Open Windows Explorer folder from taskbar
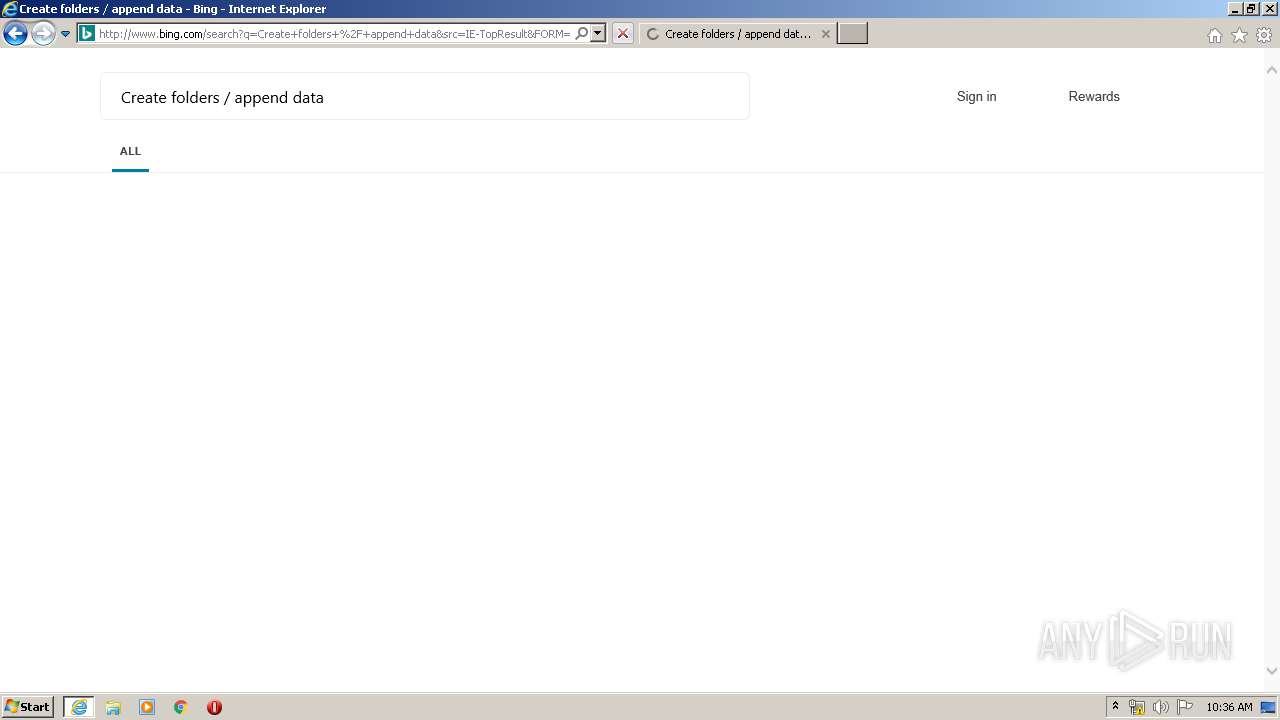Viewport: 1280px width, 720px height. 113,707
